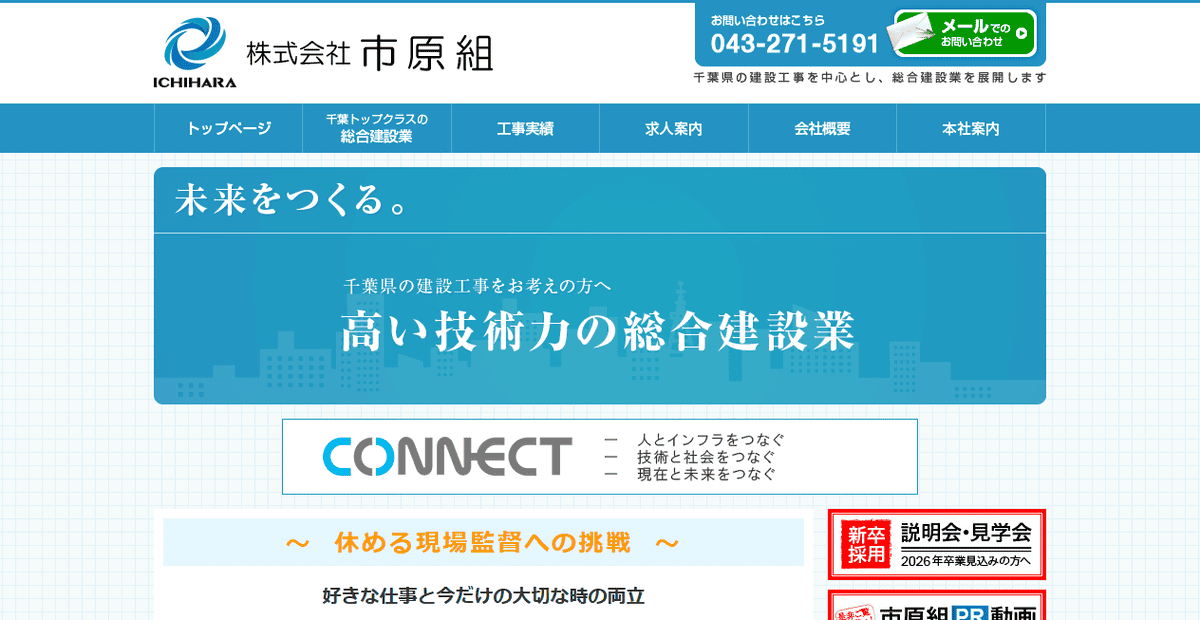Open the 求人案内 recruitment page
This screenshot has width=1200, height=620.
[x=672, y=128]
